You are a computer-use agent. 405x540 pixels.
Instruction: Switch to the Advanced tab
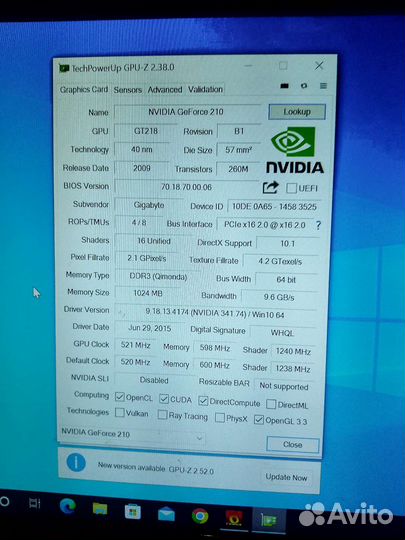(165, 90)
